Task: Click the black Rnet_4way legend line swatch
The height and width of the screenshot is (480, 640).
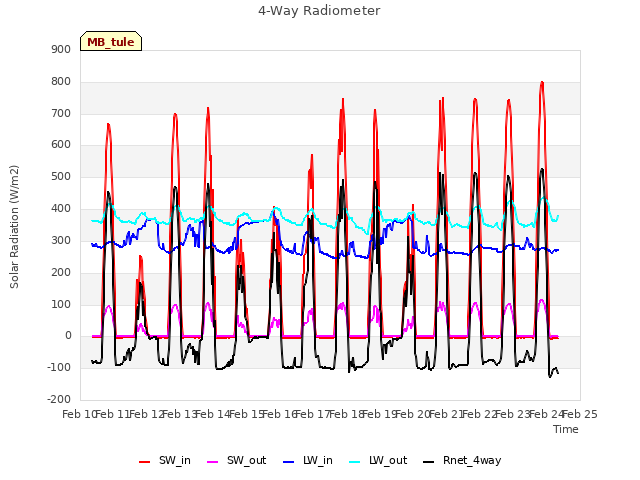Action: tap(429, 462)
